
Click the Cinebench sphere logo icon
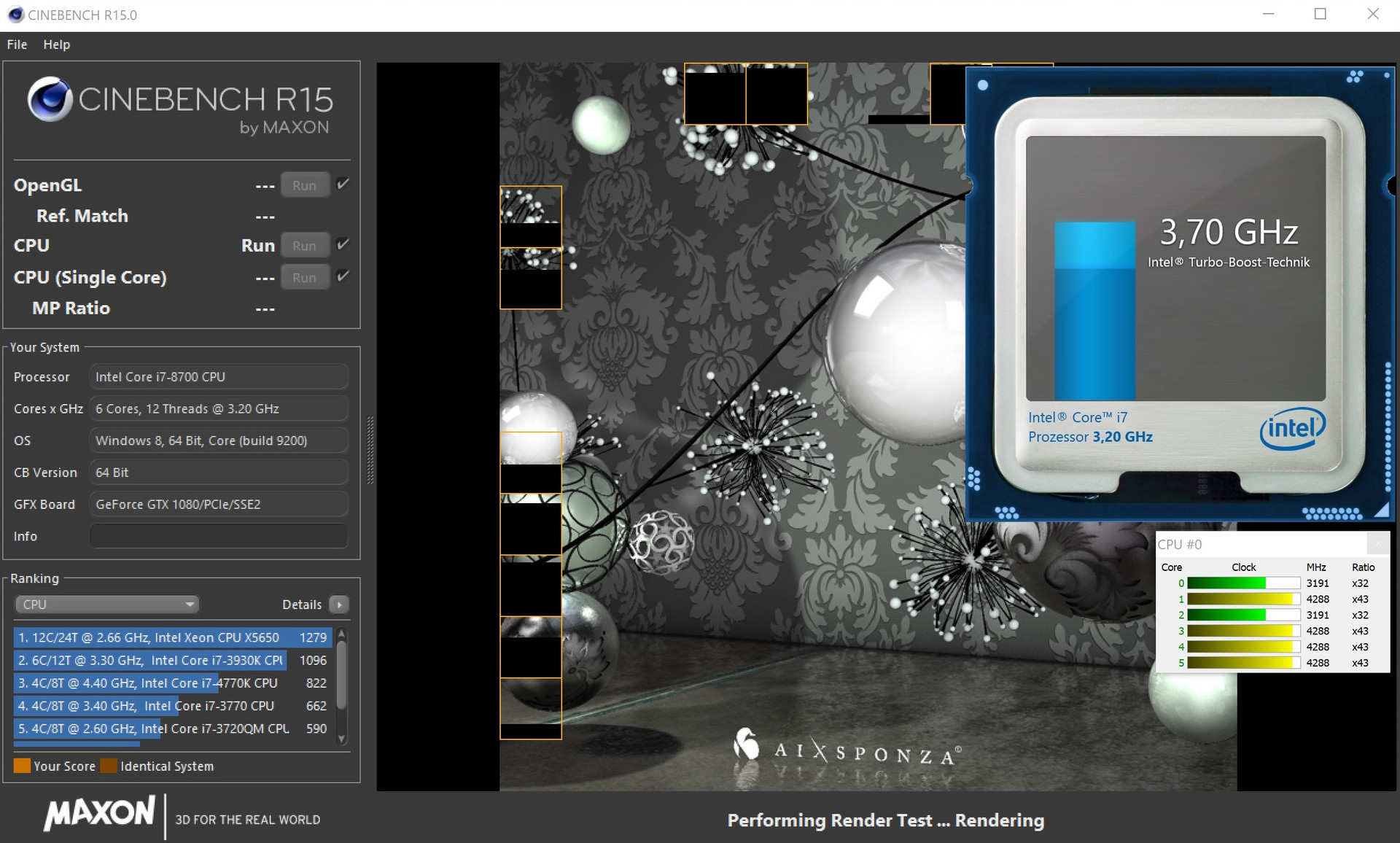[x=50, y=99]
